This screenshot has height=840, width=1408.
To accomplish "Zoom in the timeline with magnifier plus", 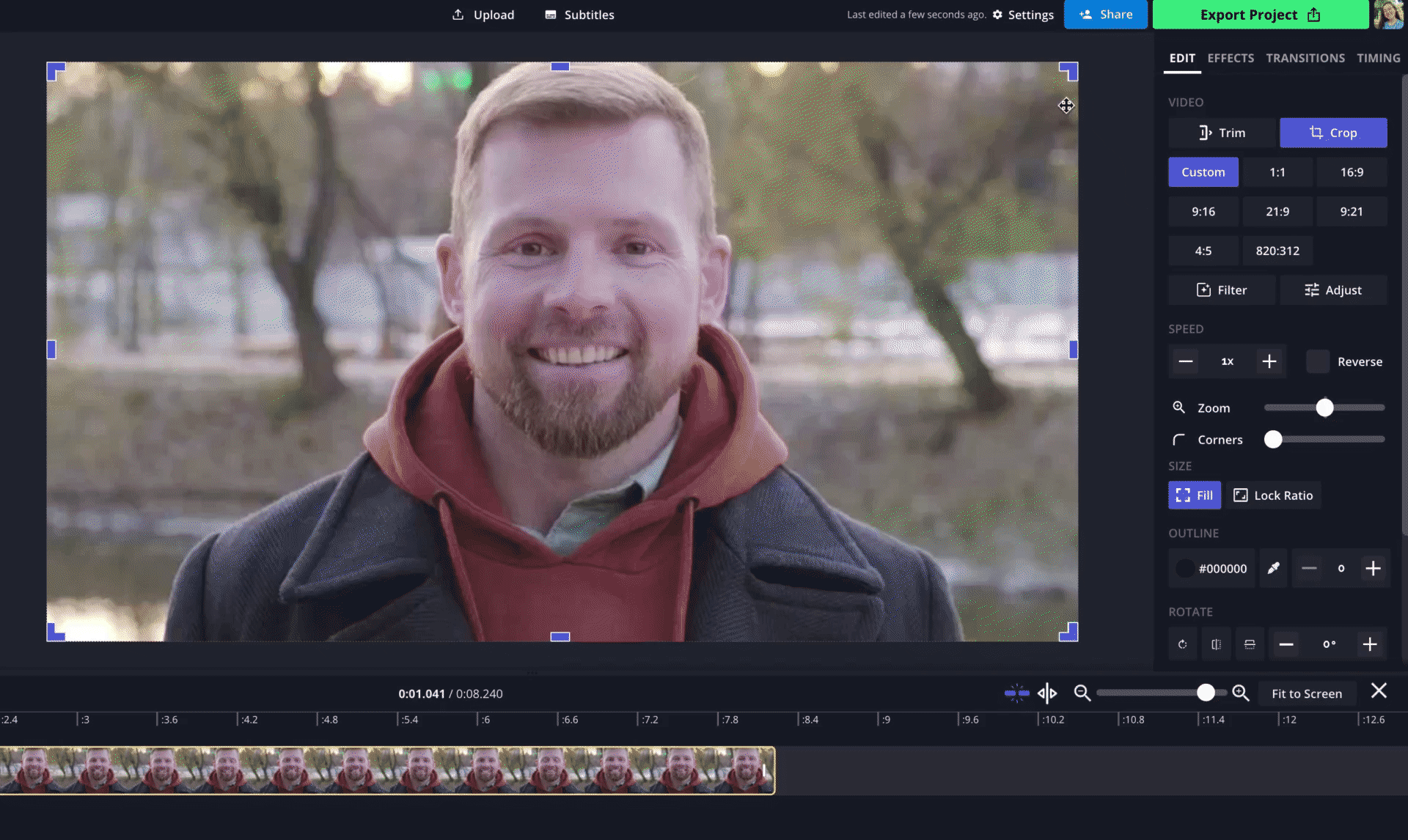I will point(1240,693).
